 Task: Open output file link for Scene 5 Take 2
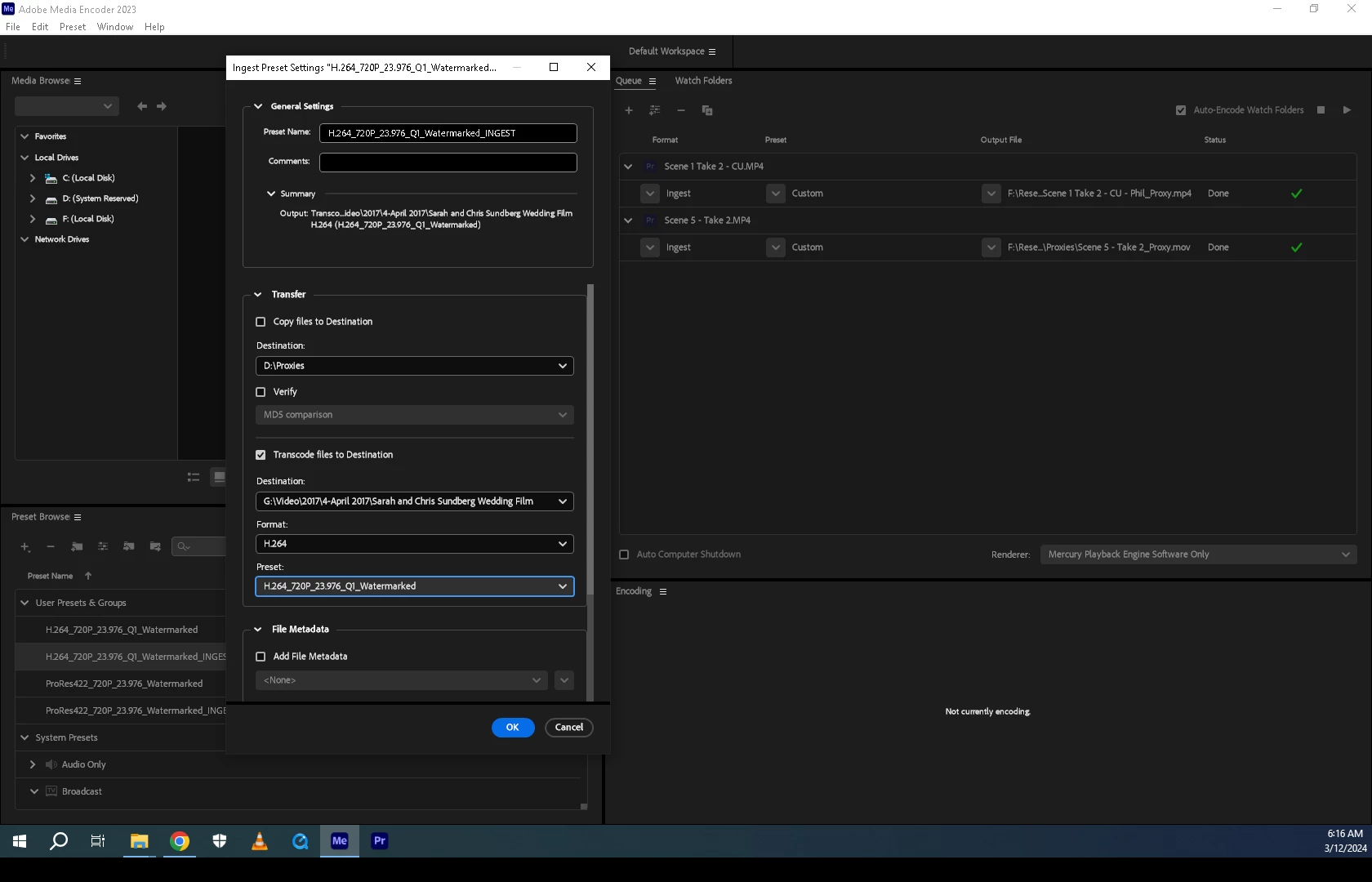[1099, 247]
